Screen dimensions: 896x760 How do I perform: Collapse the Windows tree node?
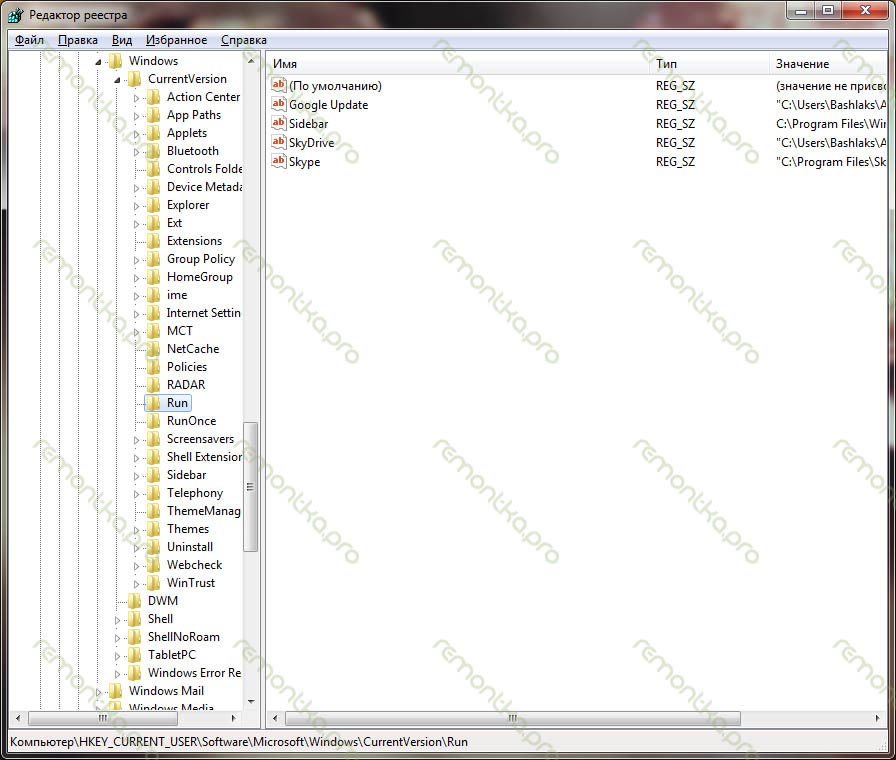pyautogui.click(x=98, y=62)
